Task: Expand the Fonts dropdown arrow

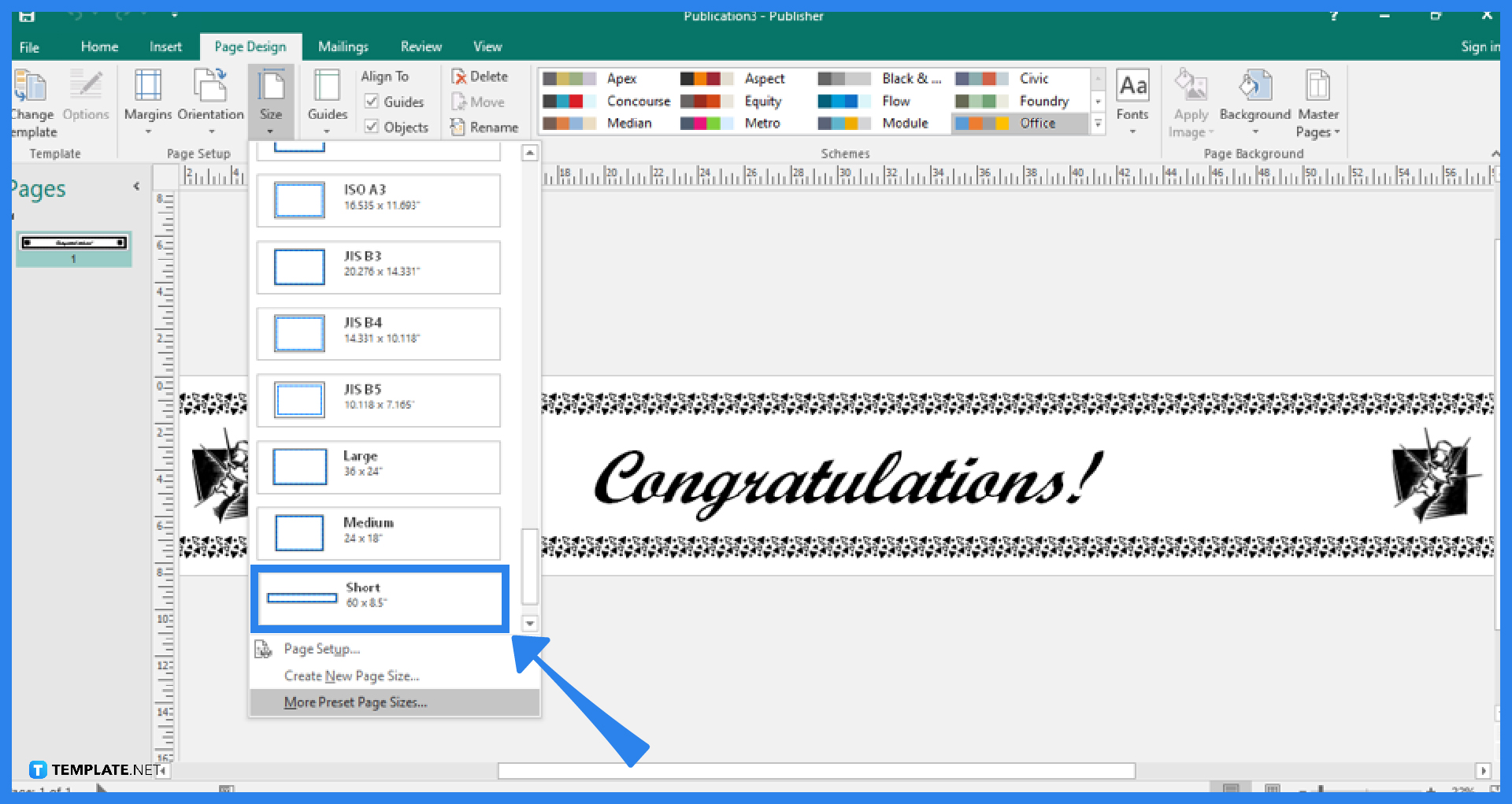Action: [x=1132, y=132]
